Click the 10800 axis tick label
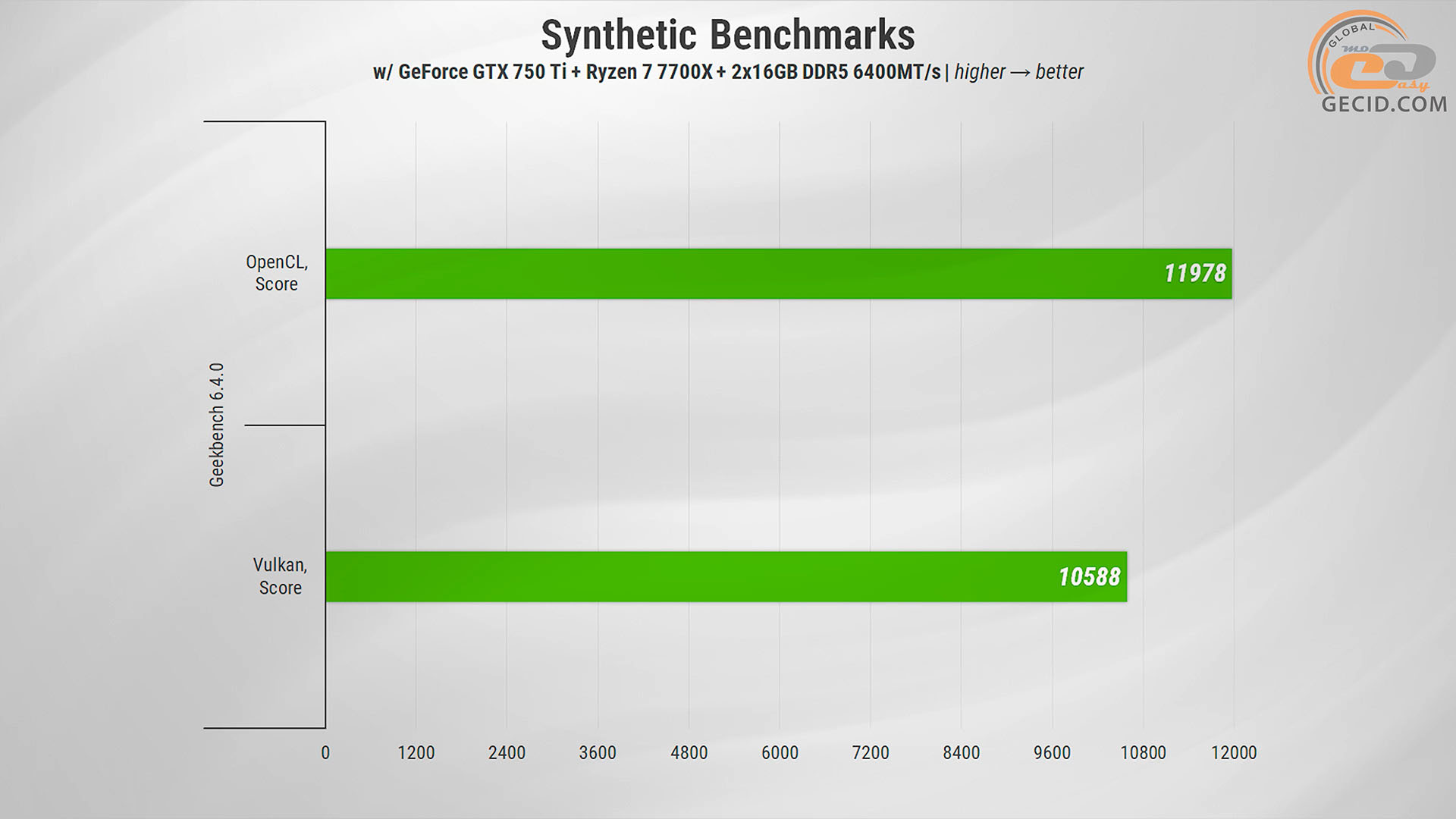The width and height of the screenshot is (1456, 819). click(1144, 753)
